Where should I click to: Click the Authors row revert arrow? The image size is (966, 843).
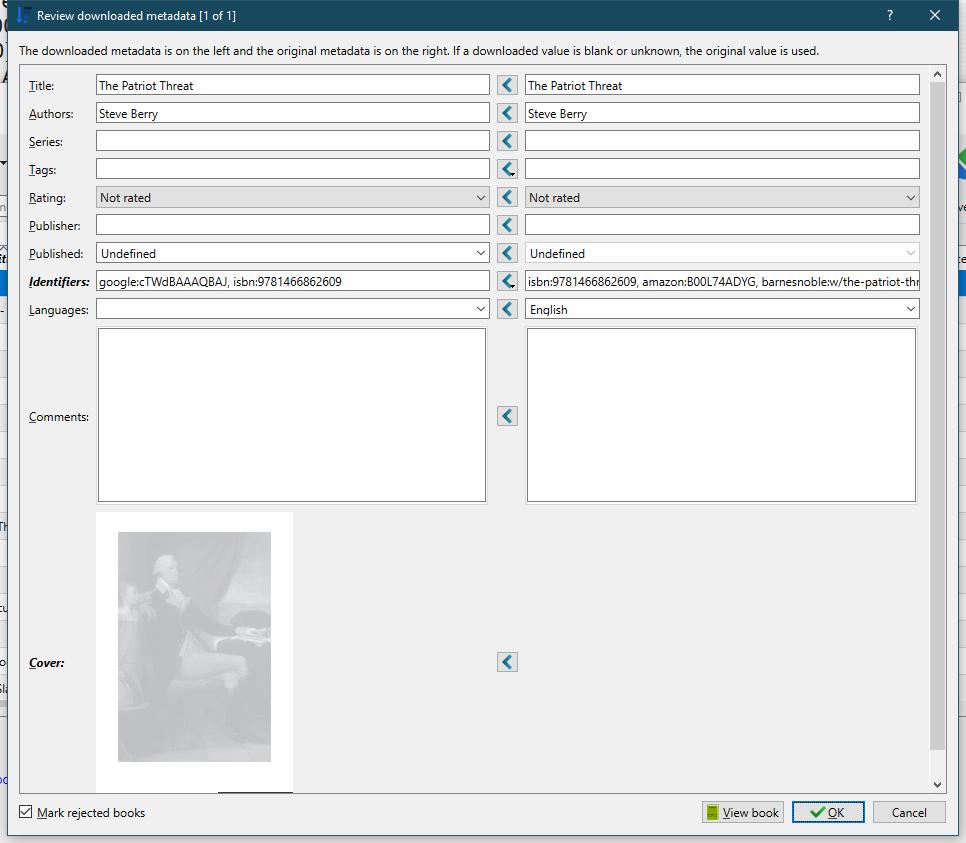[507, 113]
